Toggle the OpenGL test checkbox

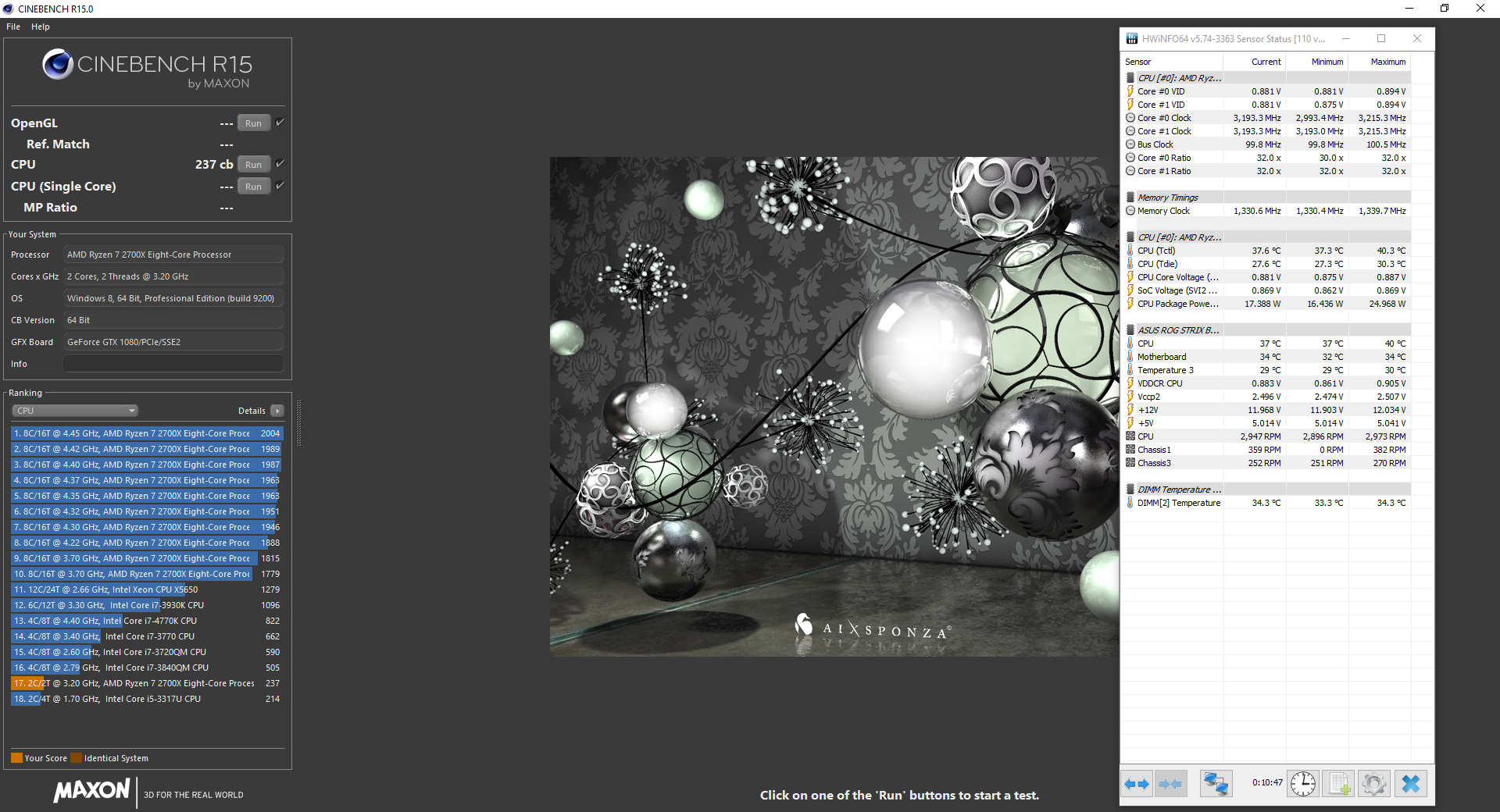pyautogui.click(x=280, y=122)
